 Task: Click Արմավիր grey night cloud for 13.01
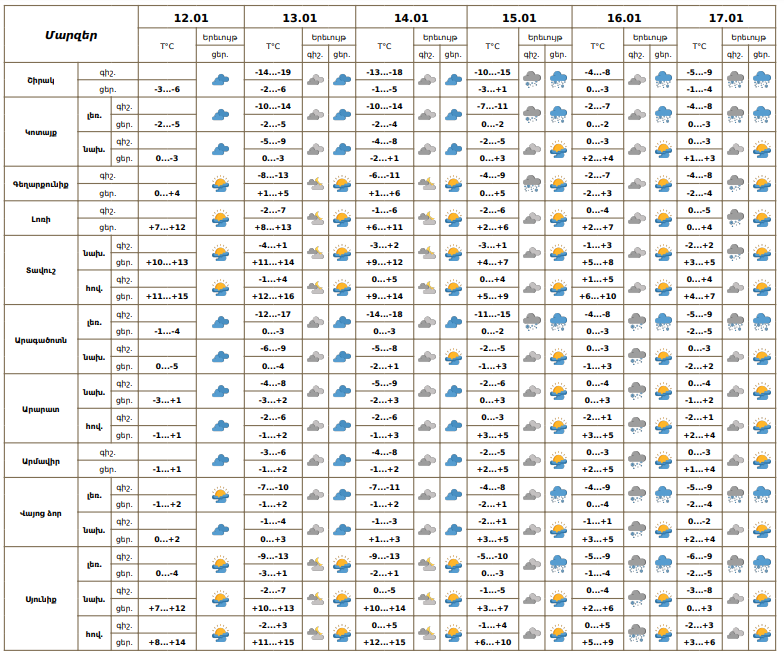click(315, 460)
